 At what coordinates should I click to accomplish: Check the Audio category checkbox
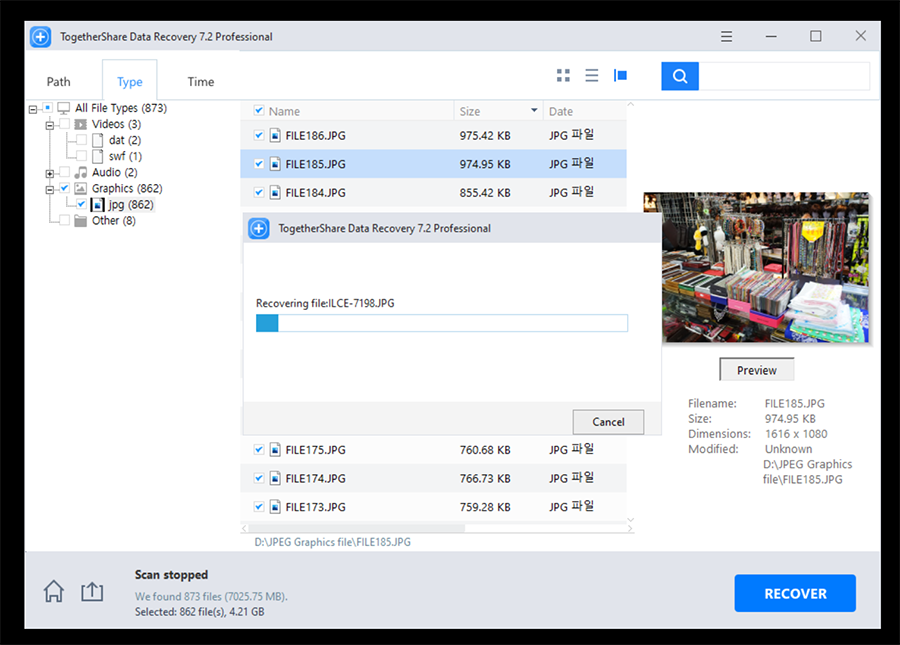pos(64,172)
